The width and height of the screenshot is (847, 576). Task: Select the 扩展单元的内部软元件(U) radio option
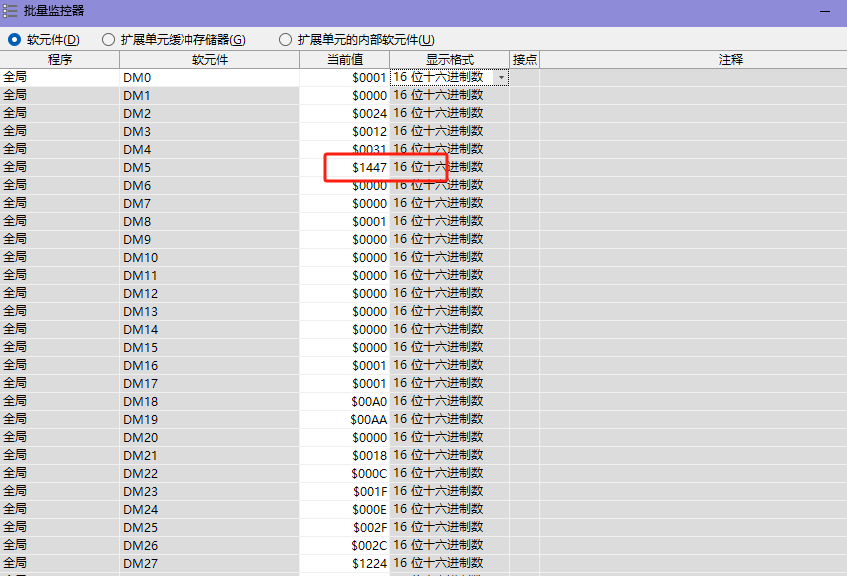[x=286, y=40]
